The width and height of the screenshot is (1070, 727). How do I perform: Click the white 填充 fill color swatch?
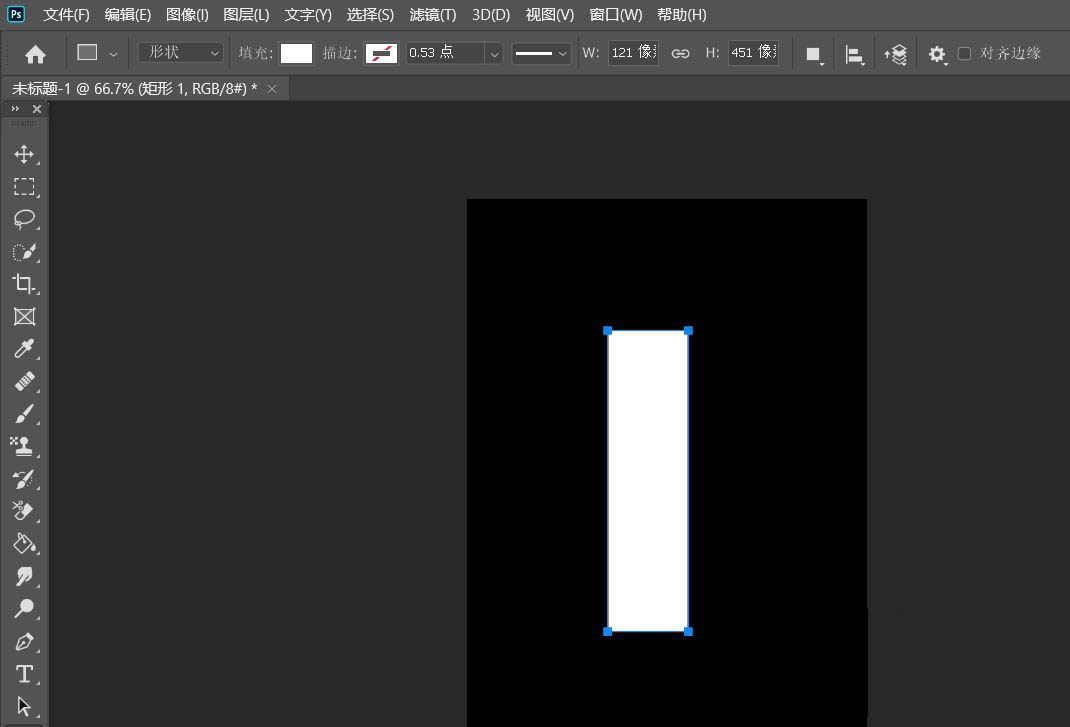coord(296,53)
